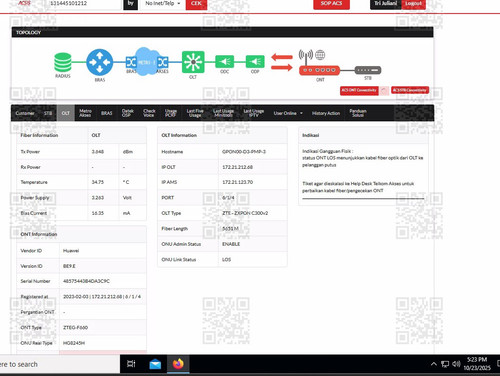This screenshot has width=500, height=376.
Task: Click the customer number search field
Action: coord(83,4)
